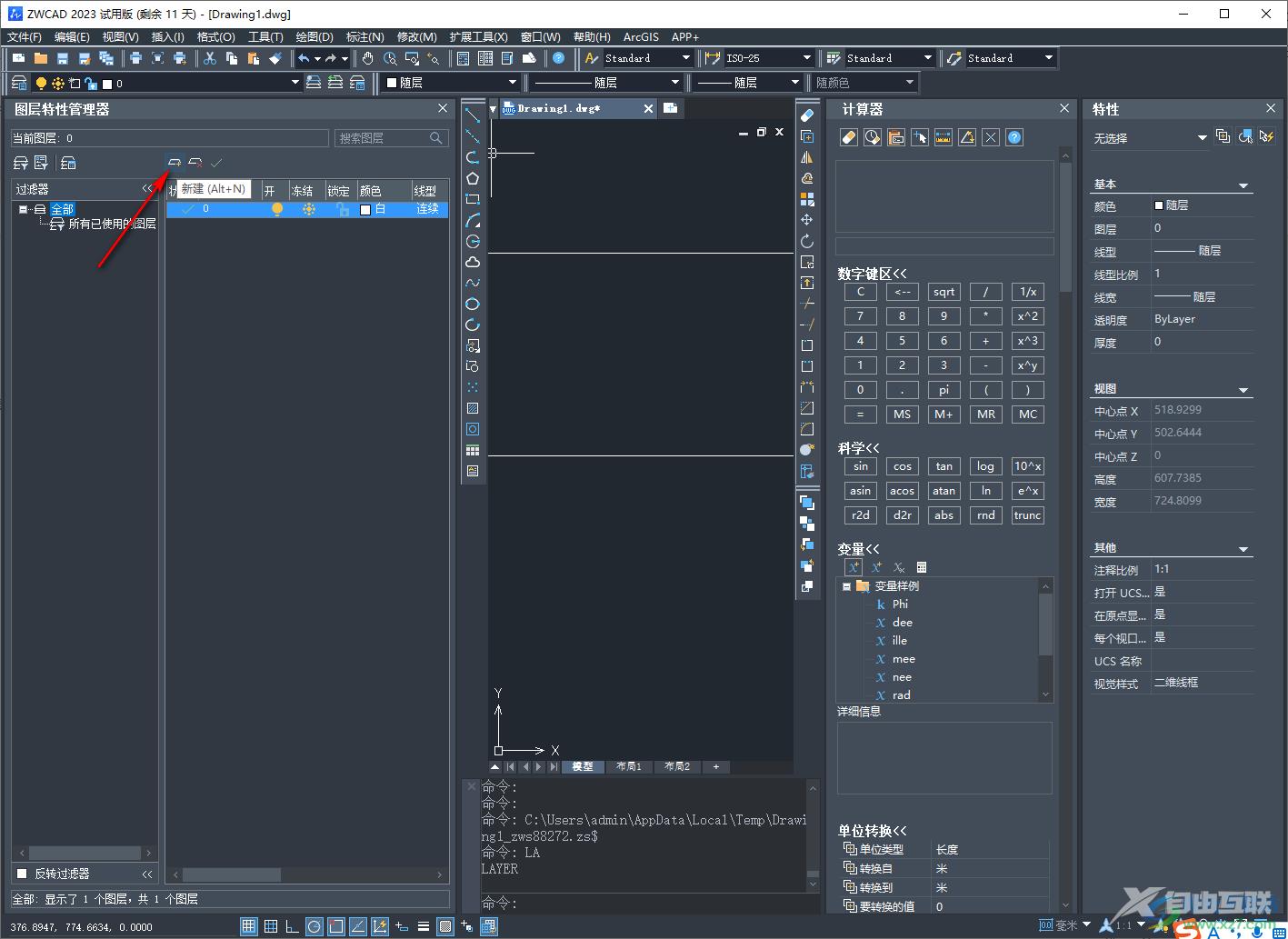Click layer 0 white color swatch
The width and height of the screenshot is (1288, 939).
pos(365,209)
